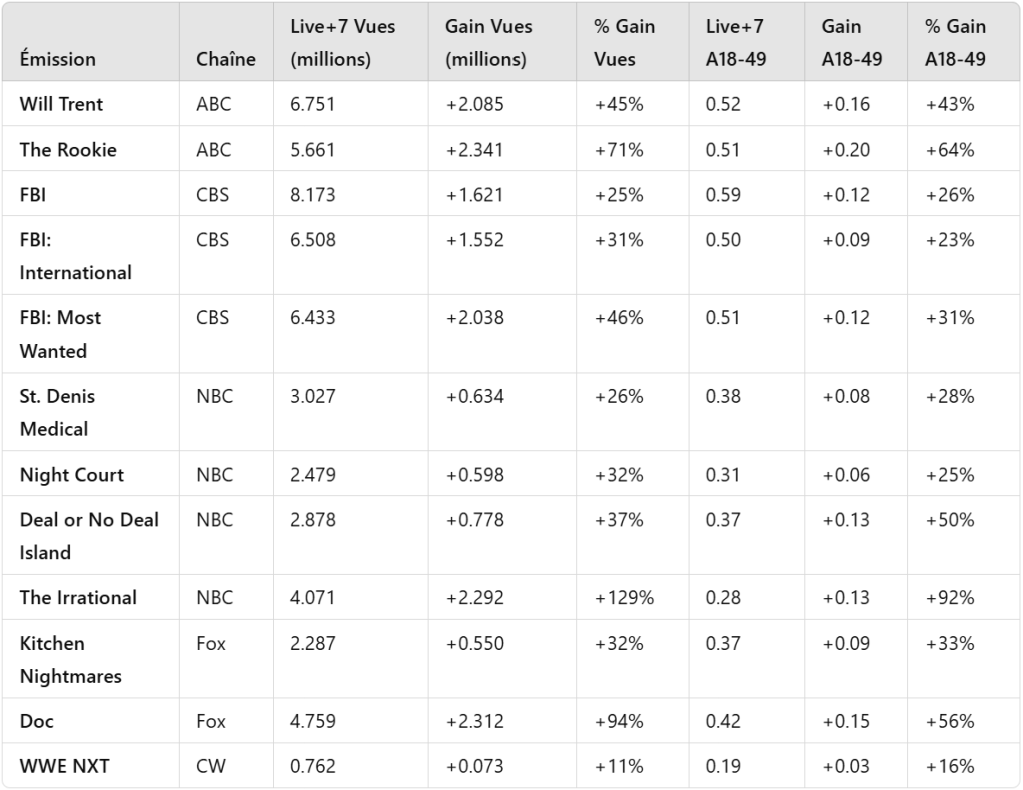Click the Will Trent show name

pyautogui.click(x=61, y=104)
